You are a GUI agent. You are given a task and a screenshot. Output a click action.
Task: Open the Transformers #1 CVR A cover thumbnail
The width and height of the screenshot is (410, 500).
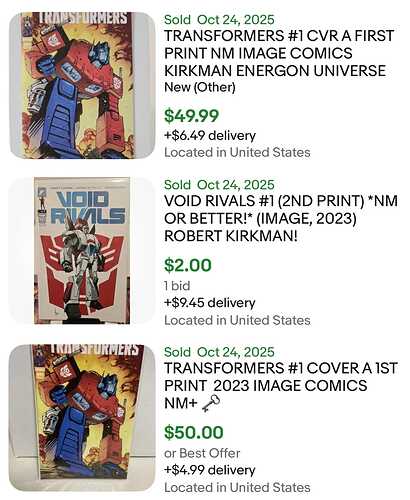(x=82, y=85)
